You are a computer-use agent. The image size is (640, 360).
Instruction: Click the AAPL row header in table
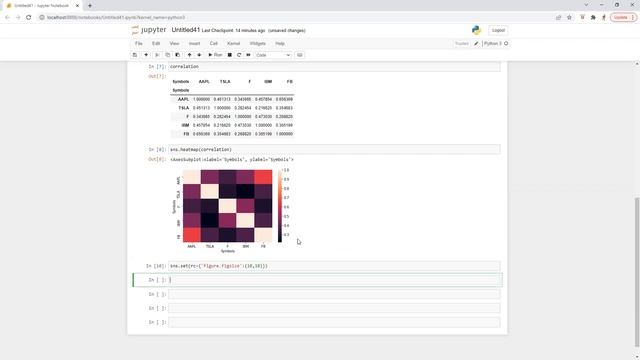pyautogui.click(x=183, y=99)
